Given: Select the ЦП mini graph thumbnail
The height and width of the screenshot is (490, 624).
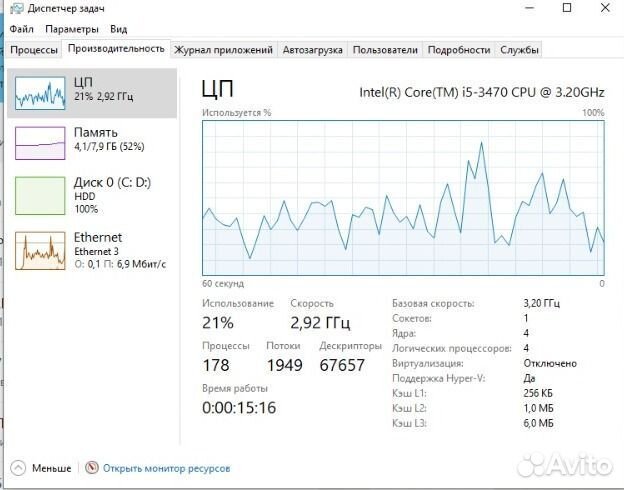Looking at the screenshot, I should (x=40, y=93).
